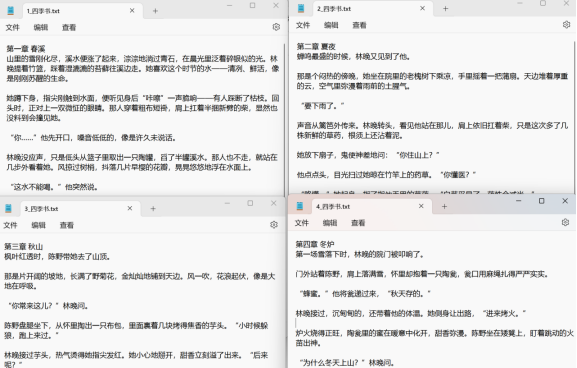Screen dimensions: 577x368
Task: Close the 3_四季书.txt tab
Action: click(130, 208)
